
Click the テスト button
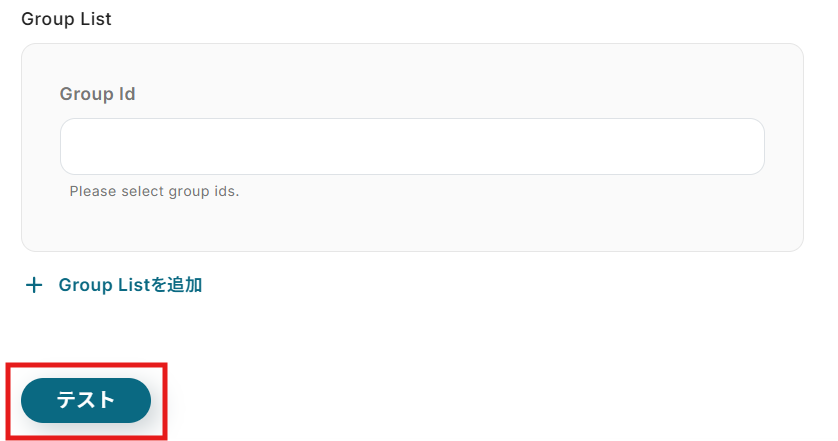tap(86, 400)
